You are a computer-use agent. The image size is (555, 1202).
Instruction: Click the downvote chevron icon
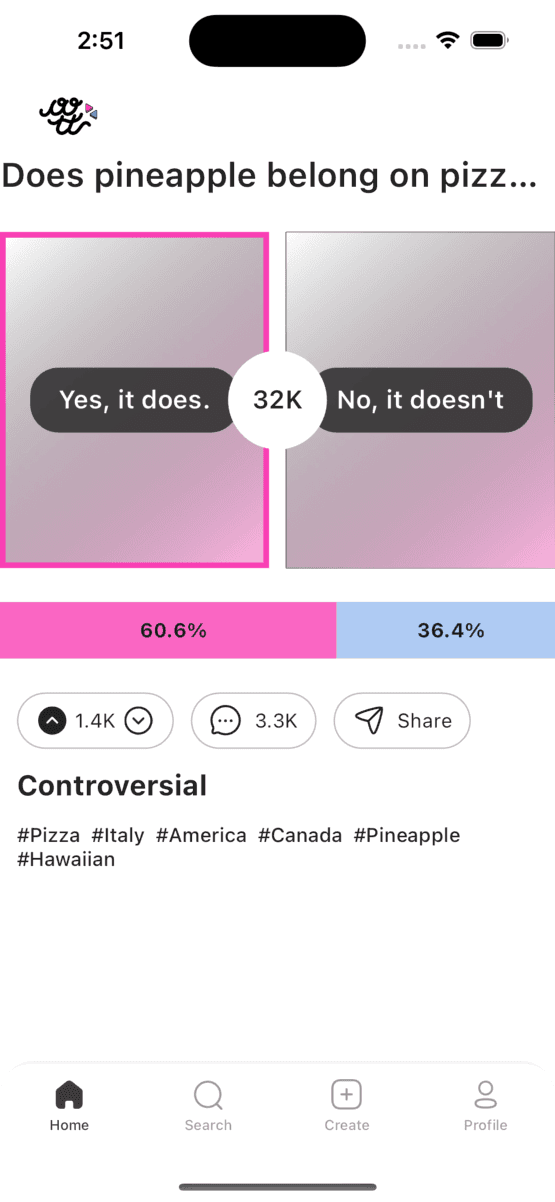[138, 720]
